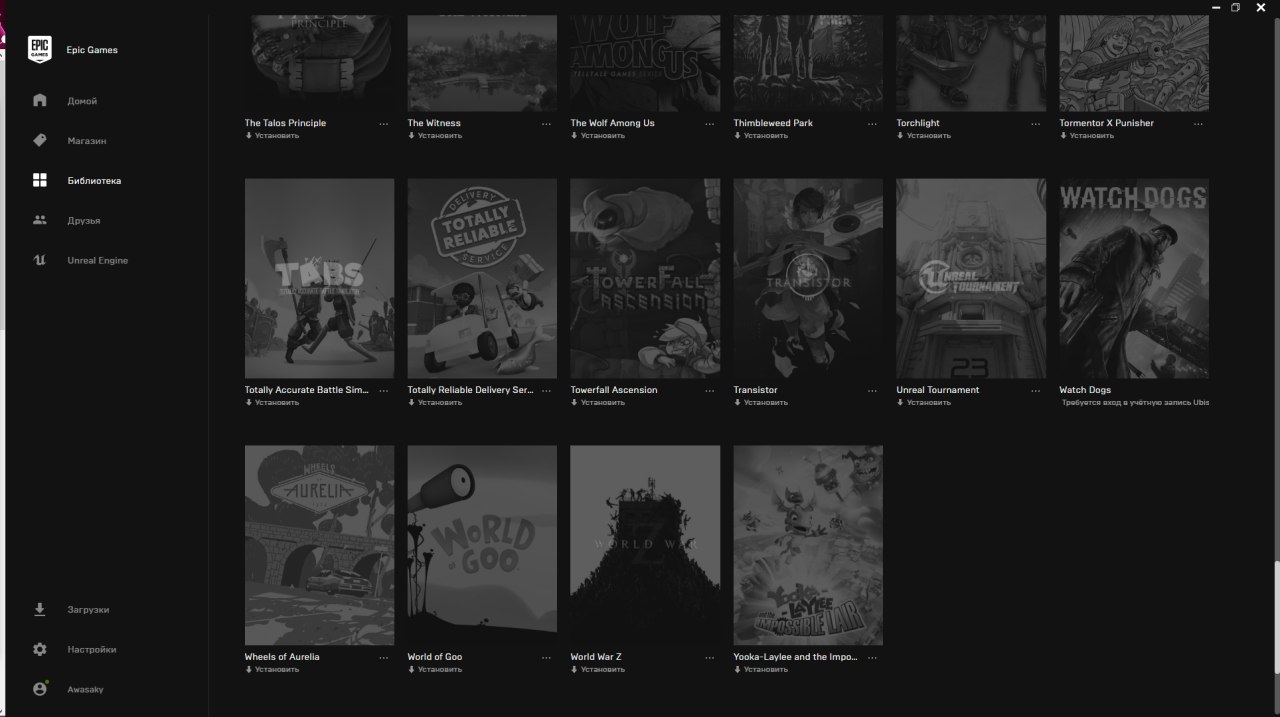Open options menu for Unreal Tournament
Screen dimensions: 1280x717
1035,391
